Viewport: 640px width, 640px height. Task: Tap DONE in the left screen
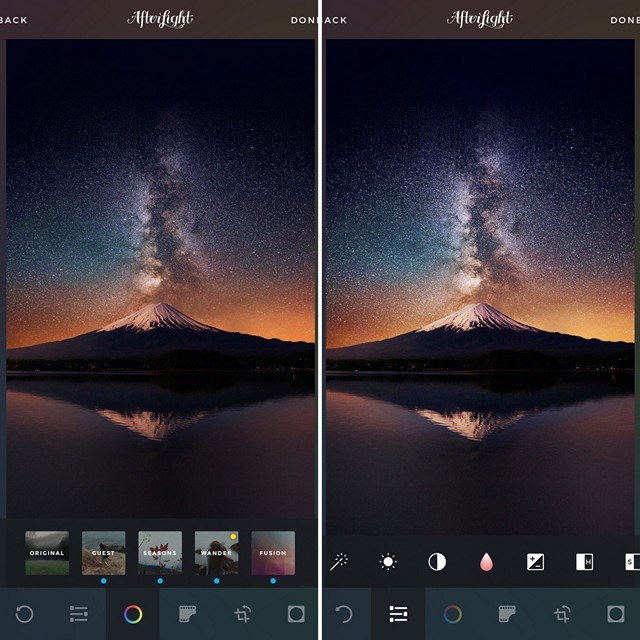point(304,20)
